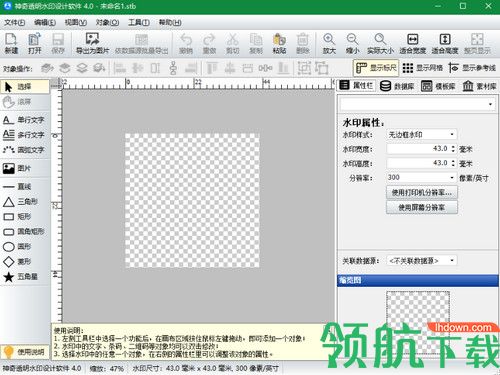The height and width of the screenshot is (375, 500).
Task: Open the 水印样式 watermark style dropdown
Action: coord(422,134)
